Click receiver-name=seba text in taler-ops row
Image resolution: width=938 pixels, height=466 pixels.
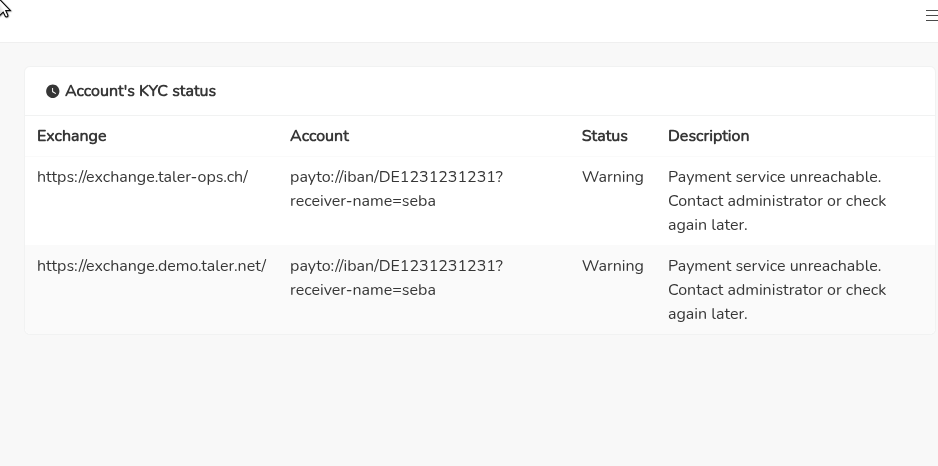(363, 201)
